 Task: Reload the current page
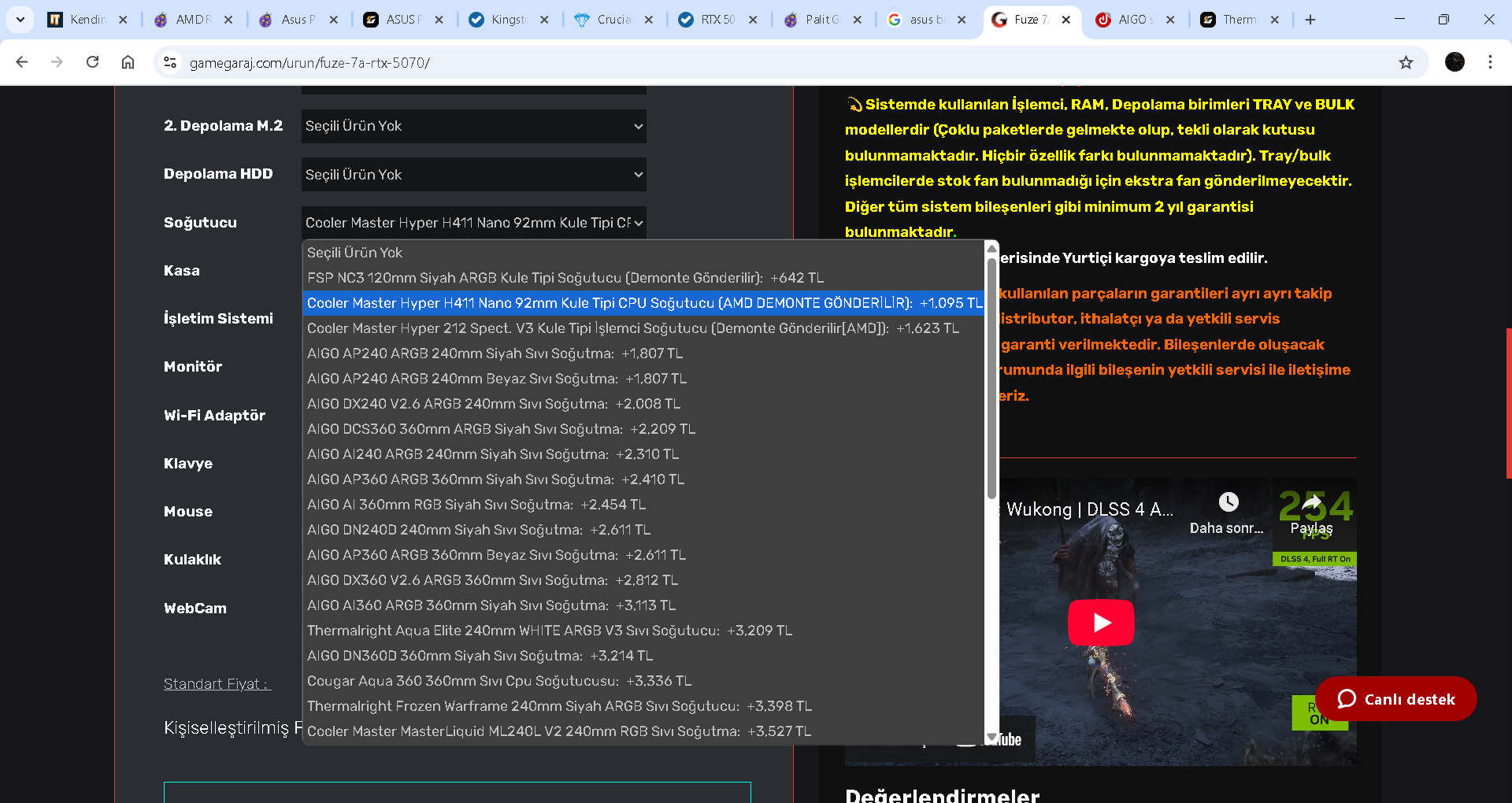point(92,62)
